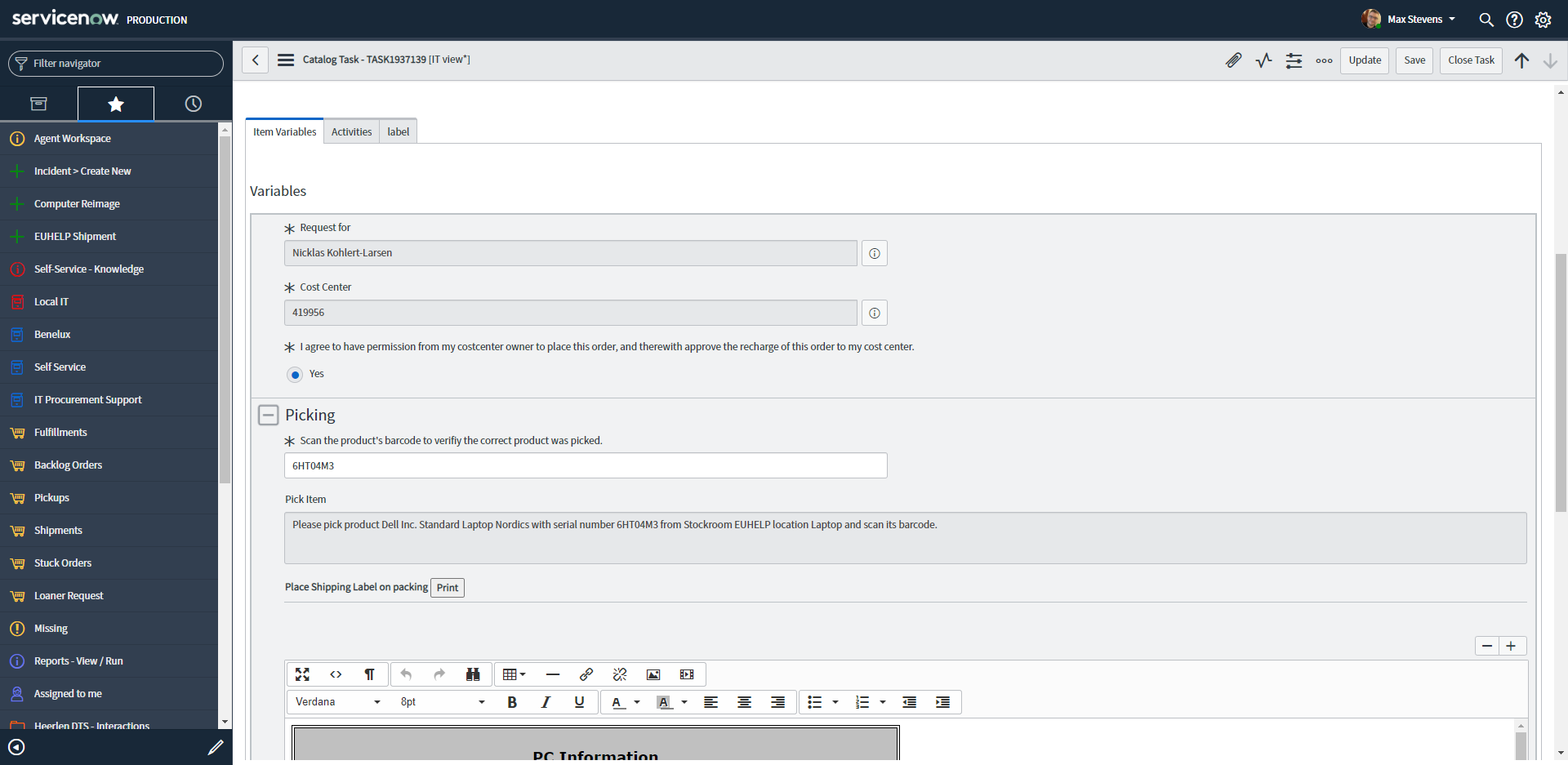This screenshot has height=765, width=1568.
Task: Open the 8pt font size dropdown
Action: (442, 702)
